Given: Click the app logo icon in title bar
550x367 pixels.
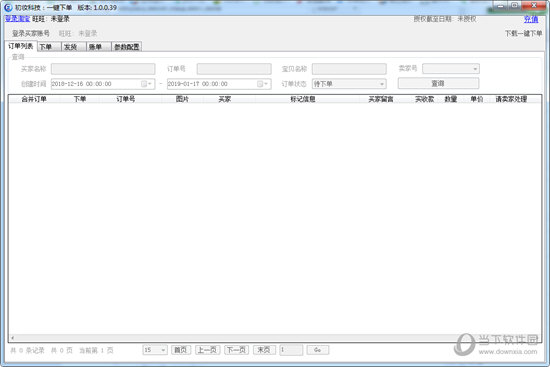Looking at the screenshot, I should coord(8,7).
